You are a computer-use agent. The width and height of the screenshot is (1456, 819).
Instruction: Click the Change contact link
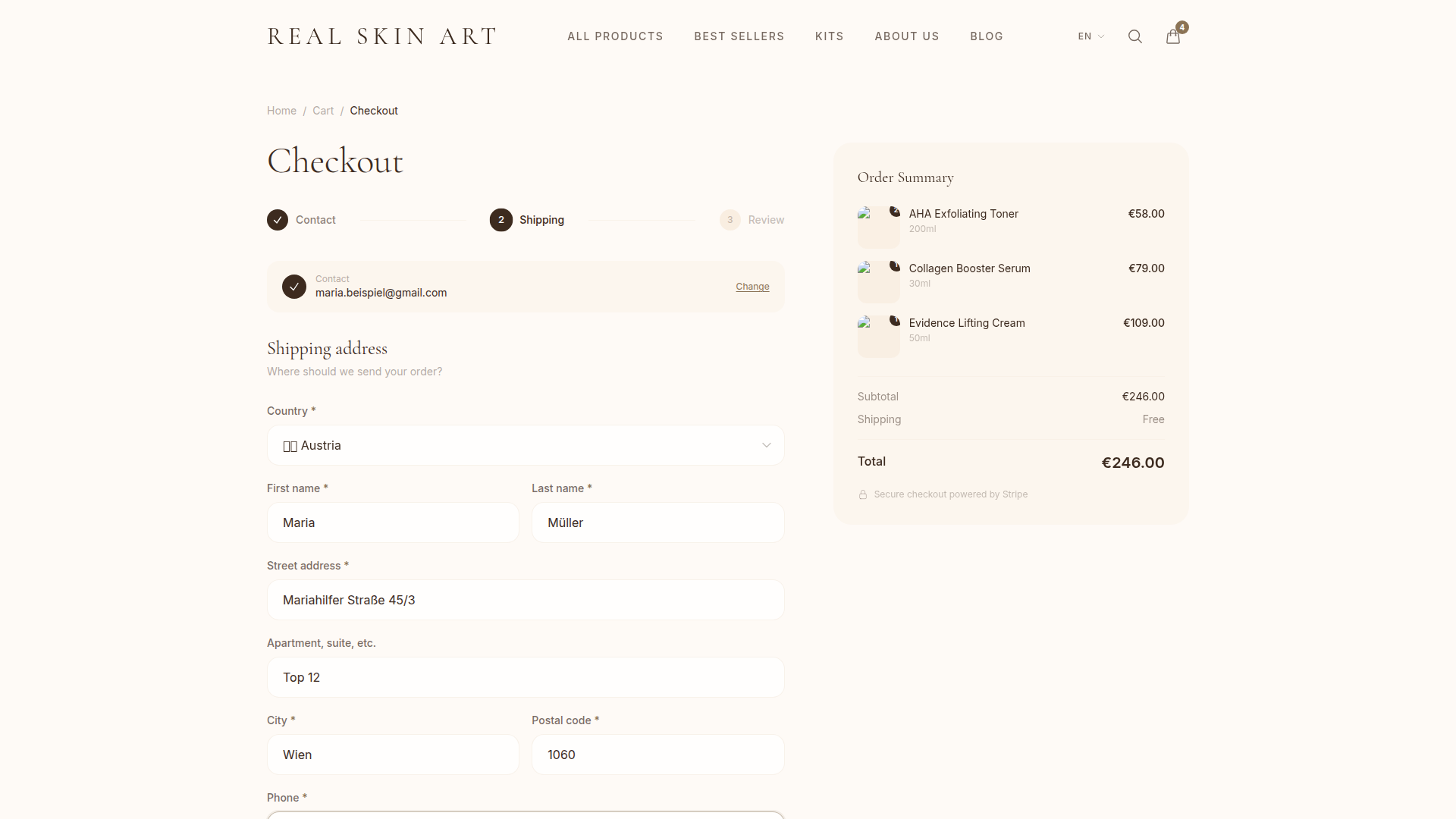coord(752,287)
